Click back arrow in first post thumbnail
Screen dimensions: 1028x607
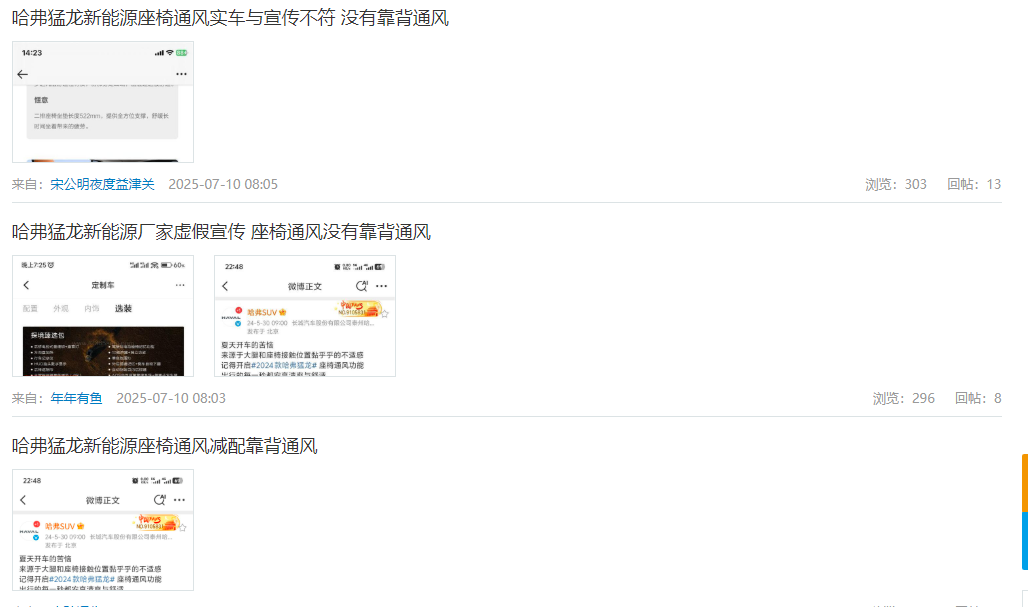22,74
